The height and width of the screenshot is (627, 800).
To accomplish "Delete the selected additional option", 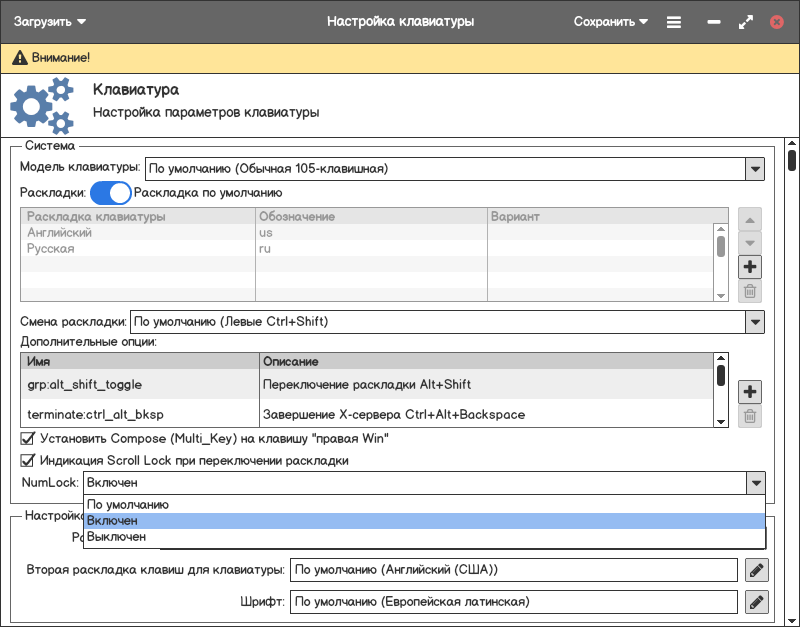I will click(750, 417).
